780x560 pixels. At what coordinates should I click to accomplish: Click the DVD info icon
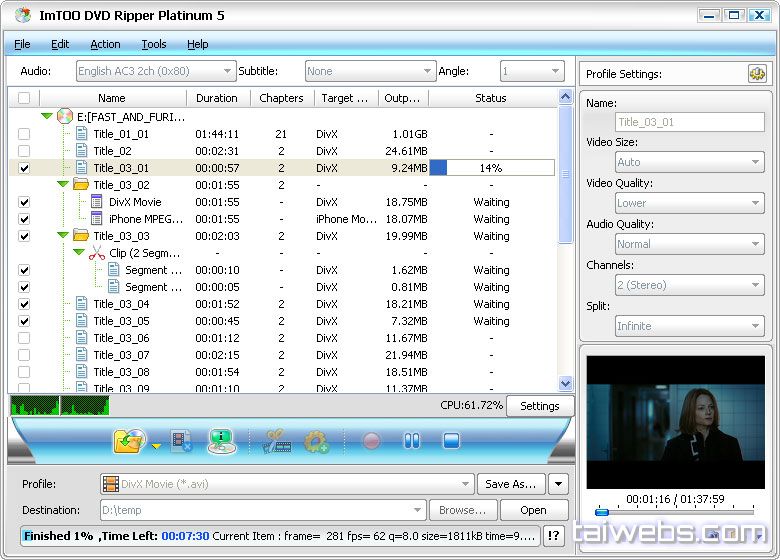(221, 441)
